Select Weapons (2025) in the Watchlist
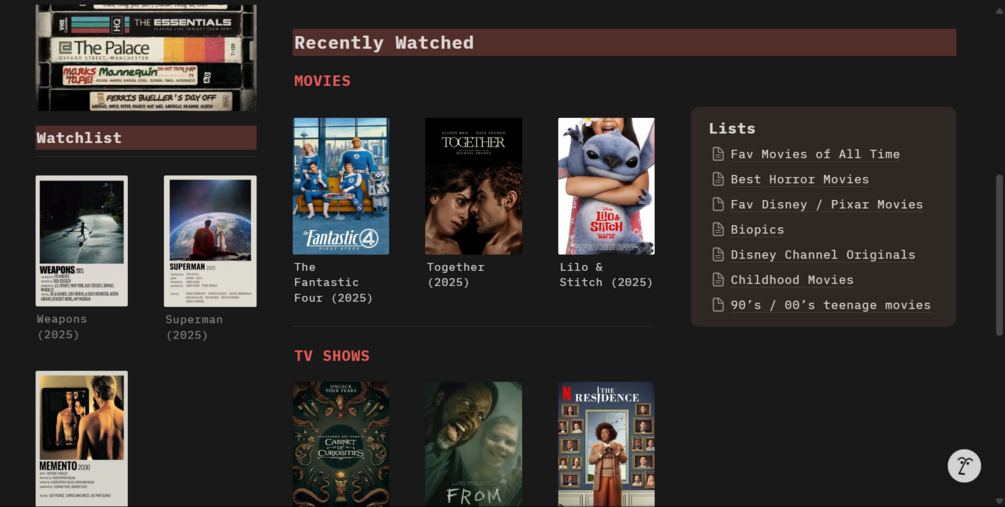The image size is (1005, 507). pos(81,241)
